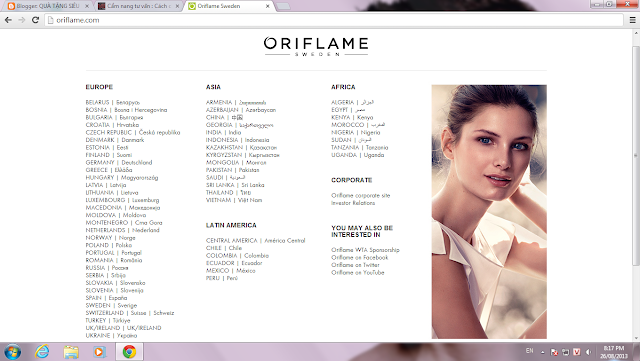Reload the Oriflame page
The height and width of the screenshot is (361, 640).
pos(36,20)
